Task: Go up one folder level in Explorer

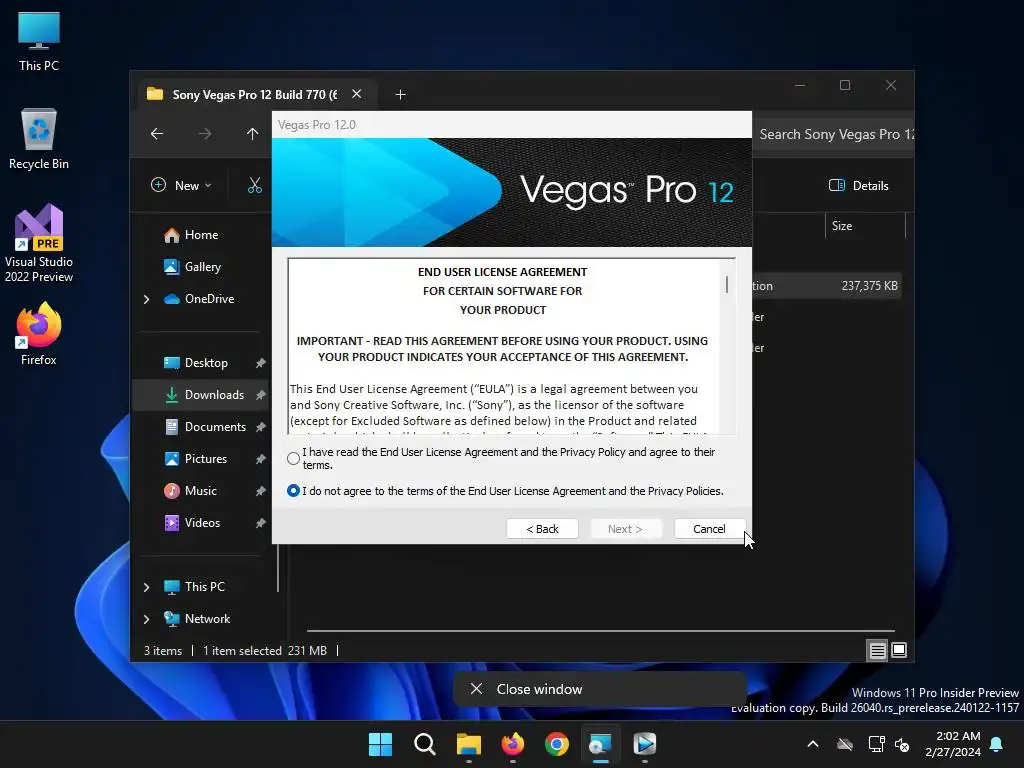Action: tap(253, 134)
